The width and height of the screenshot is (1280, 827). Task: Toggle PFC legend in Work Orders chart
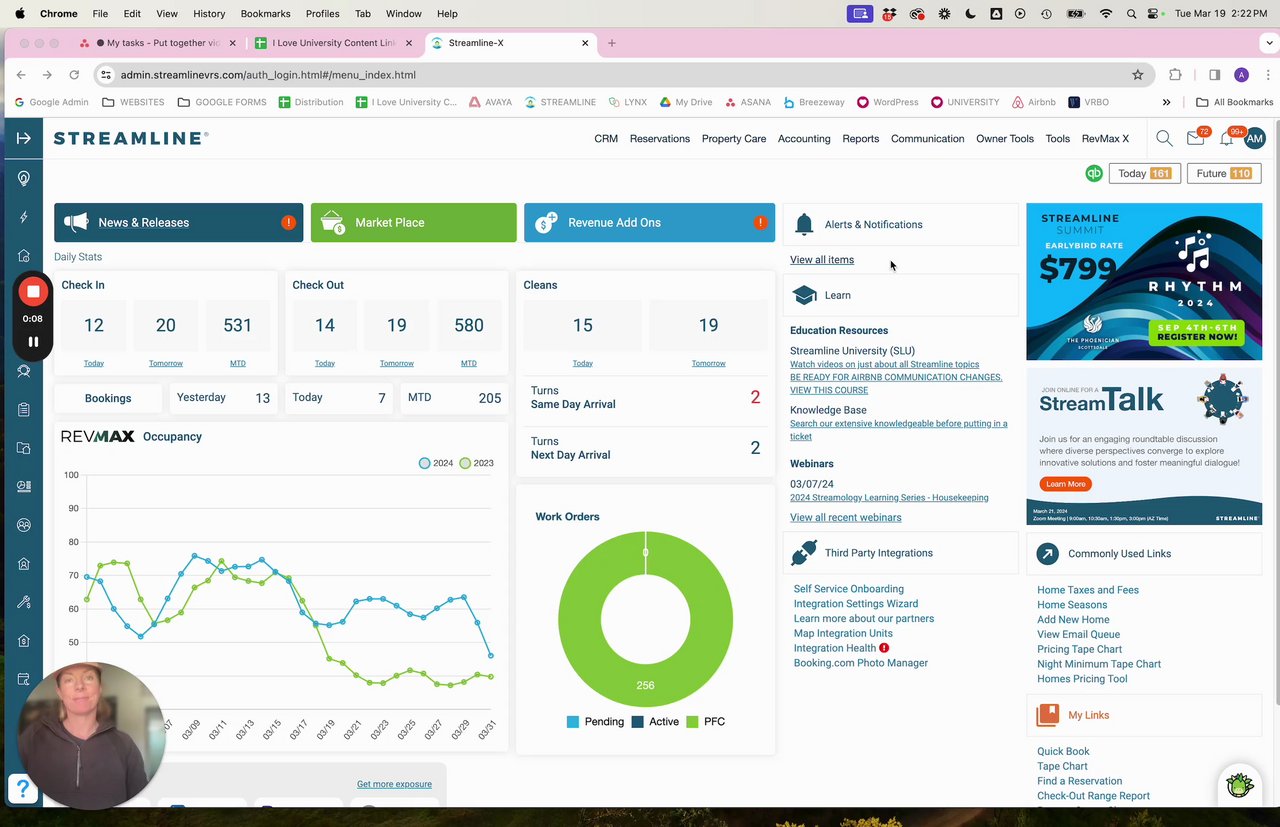705,721
